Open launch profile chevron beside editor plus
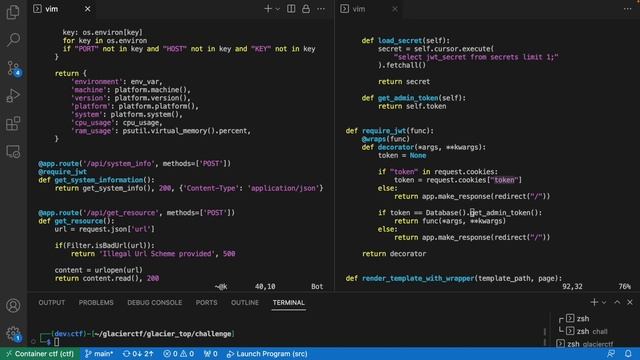Image resolution: width=640 pixels, height=360 pixels. click(x=278, y=9)
